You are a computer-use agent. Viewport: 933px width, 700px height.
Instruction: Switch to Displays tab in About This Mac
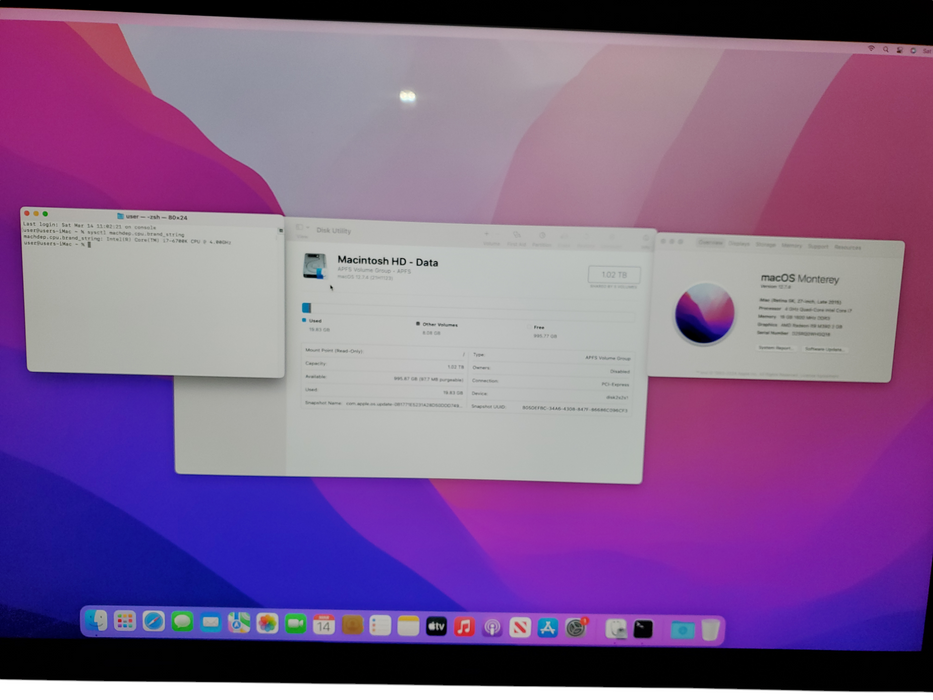click(x=739, y=243)
